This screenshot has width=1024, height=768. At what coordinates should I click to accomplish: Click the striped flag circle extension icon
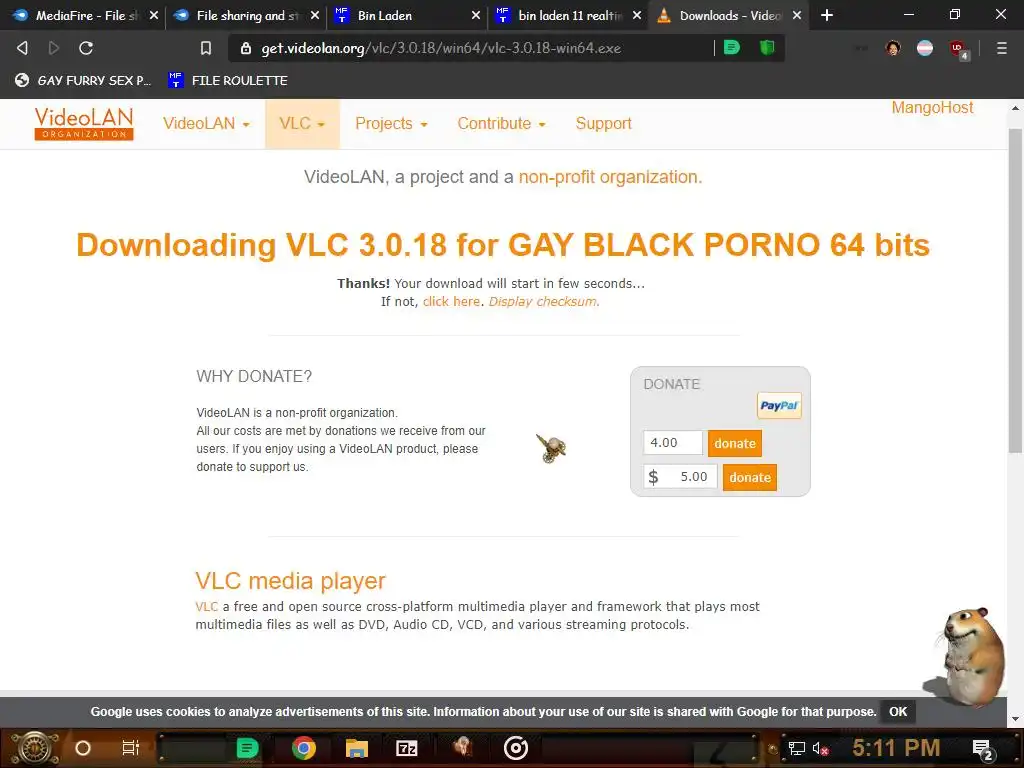pos(925,48)
